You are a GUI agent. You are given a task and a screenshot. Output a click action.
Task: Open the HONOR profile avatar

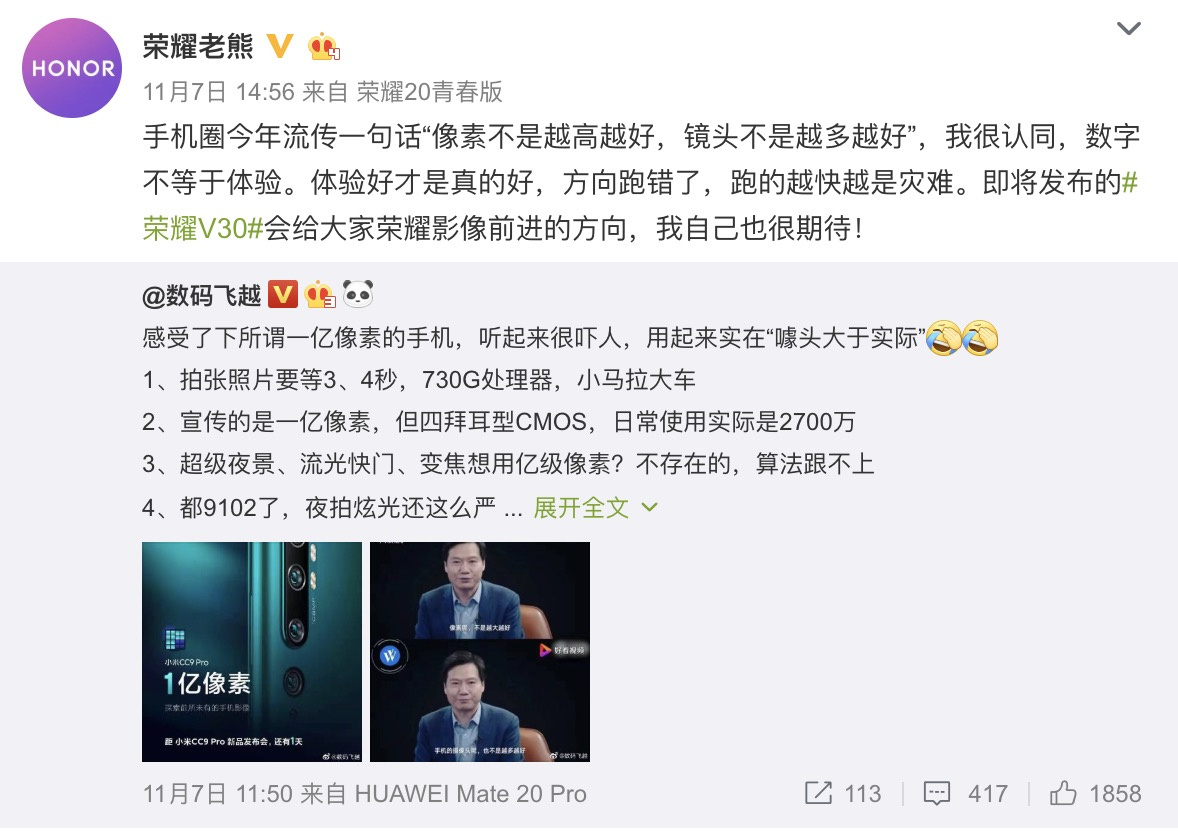pyautogui.click(x=72, y=68)
